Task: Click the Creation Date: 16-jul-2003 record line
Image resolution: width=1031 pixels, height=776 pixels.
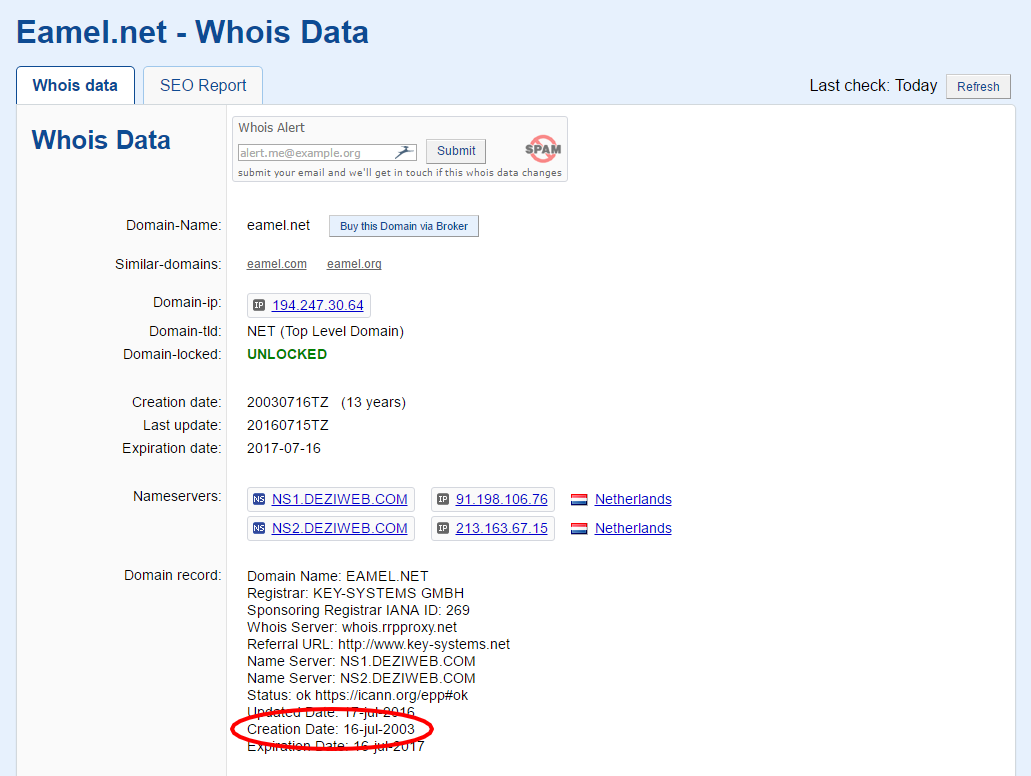Action: coord(331,729)
